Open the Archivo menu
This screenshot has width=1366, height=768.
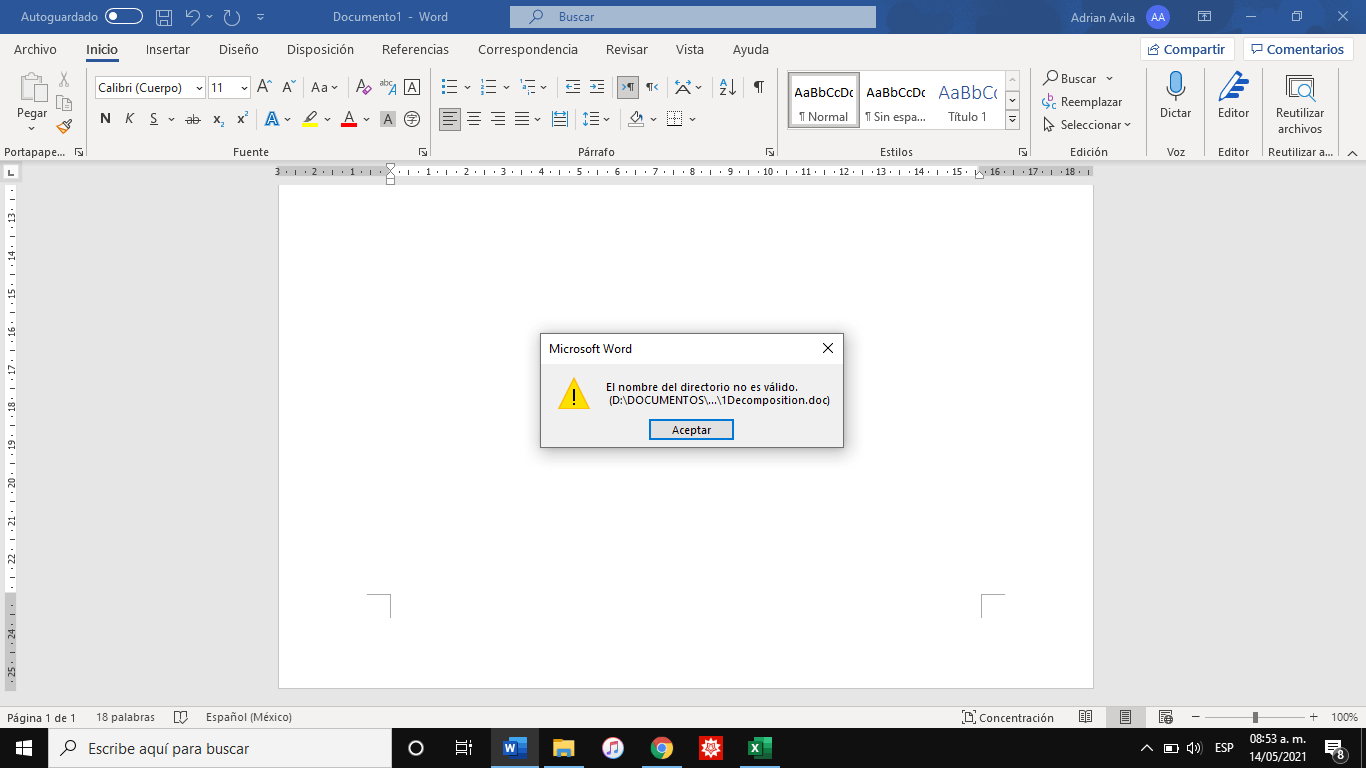click(x=35, y=50)
